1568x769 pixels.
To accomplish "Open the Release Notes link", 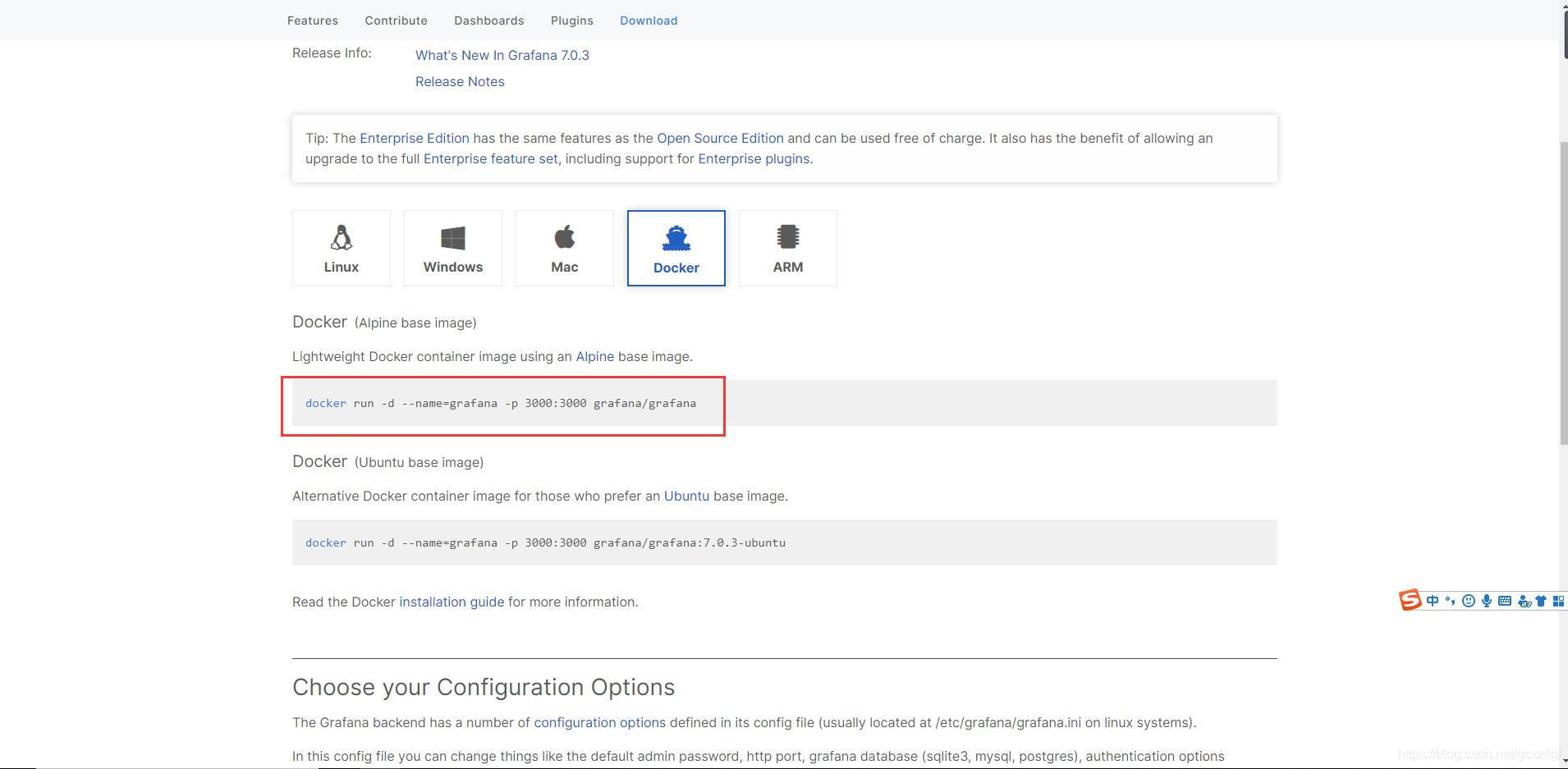I will coord(460,81).
